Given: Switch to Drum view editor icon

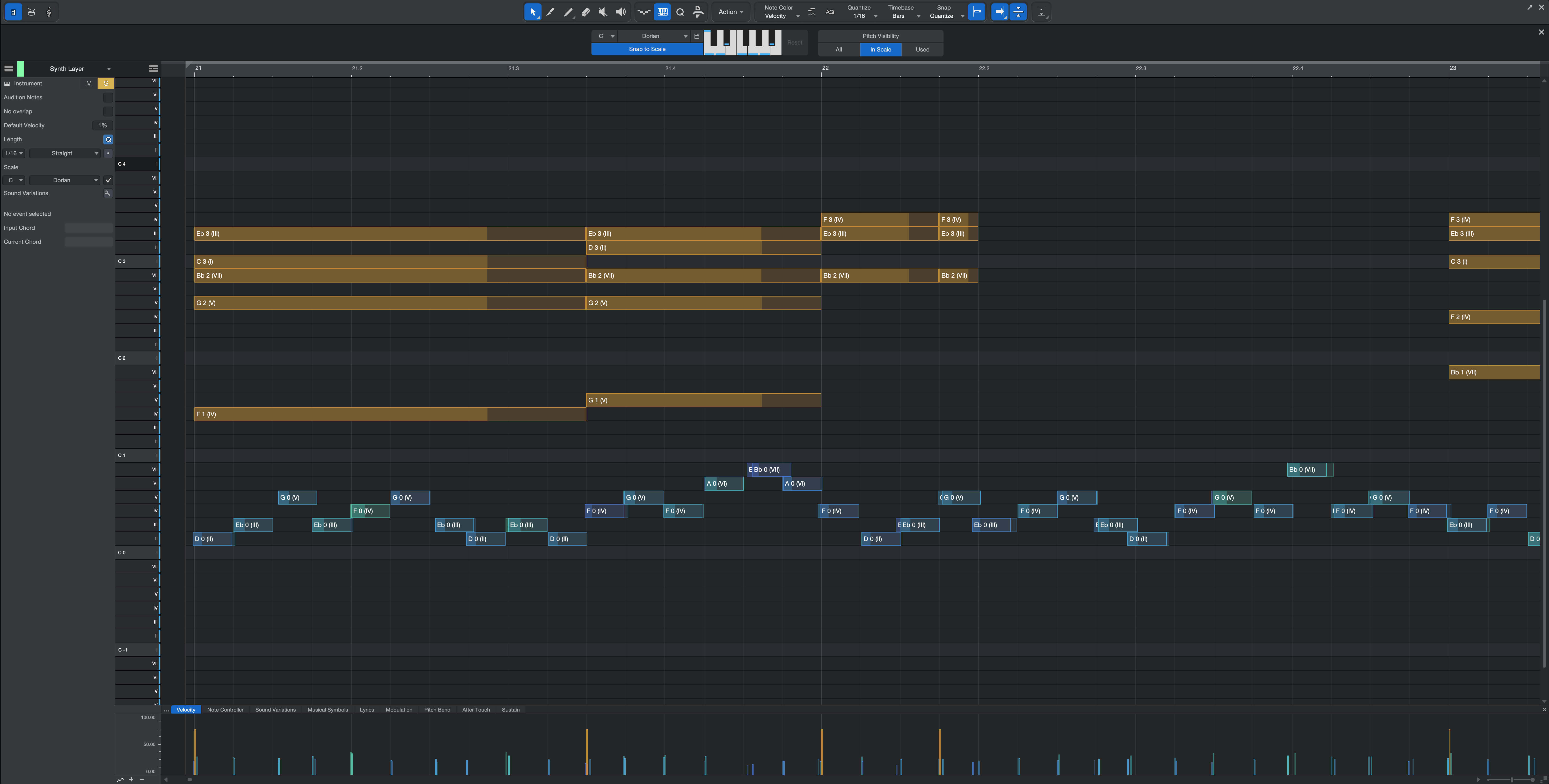Looking at the screenshot, I should 31,12.
